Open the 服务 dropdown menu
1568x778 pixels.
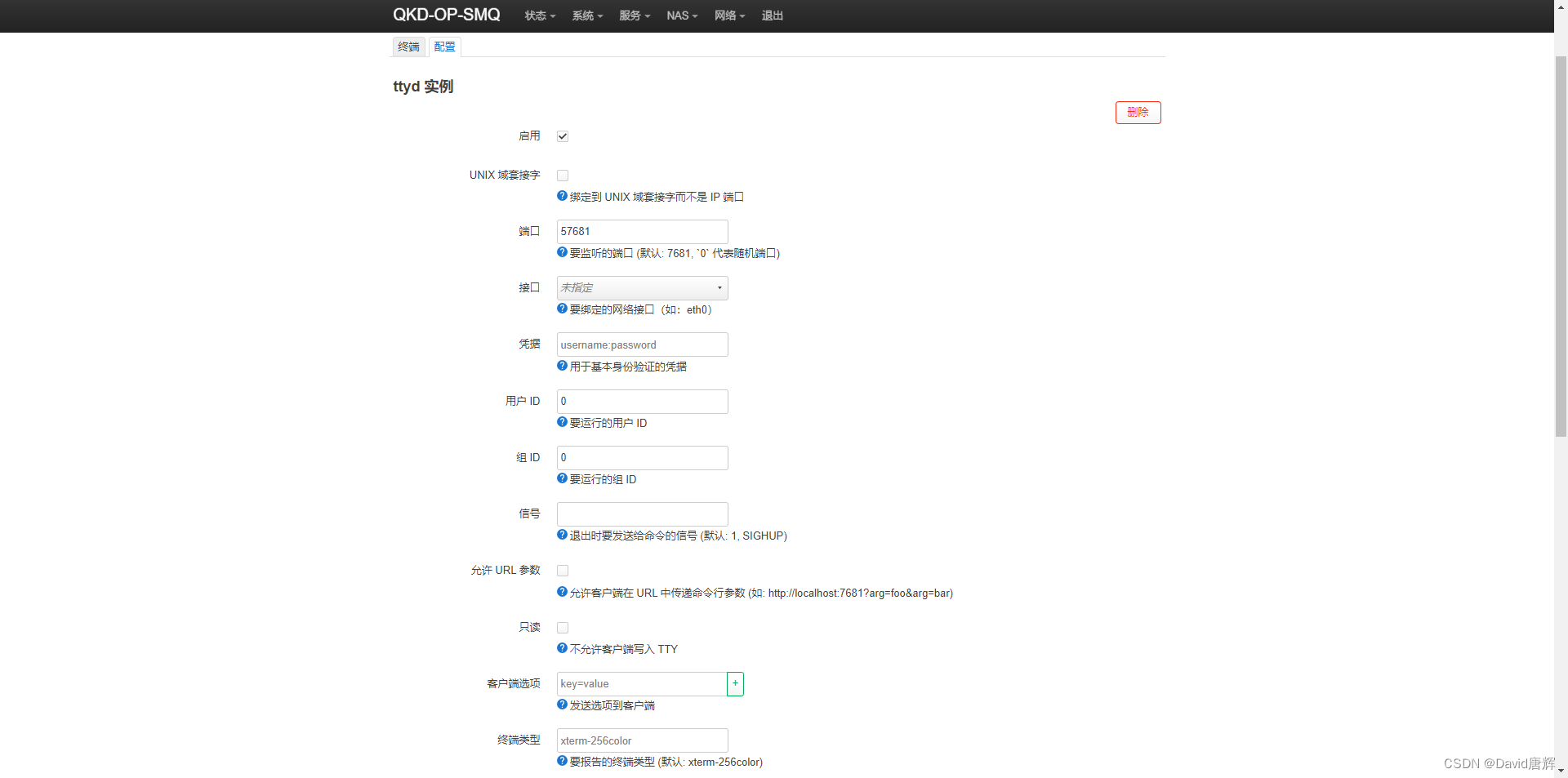tap(635, 16)
